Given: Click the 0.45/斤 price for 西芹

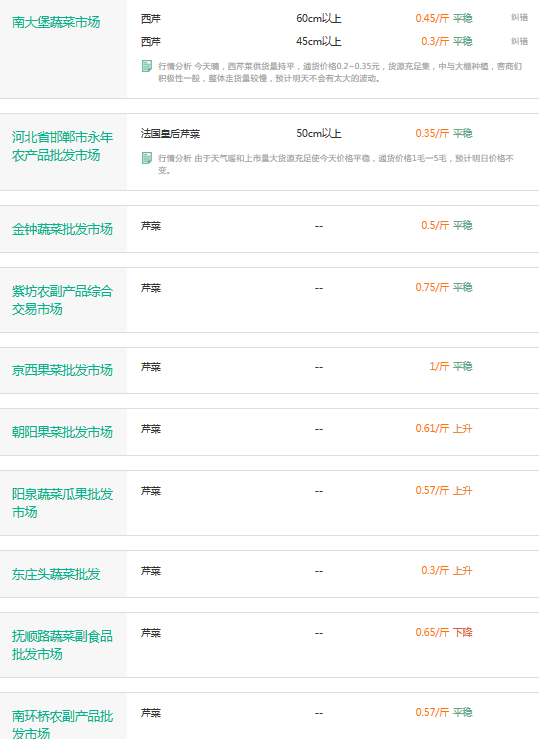Looking at the screenshot, I should click(x=432, y=18).
